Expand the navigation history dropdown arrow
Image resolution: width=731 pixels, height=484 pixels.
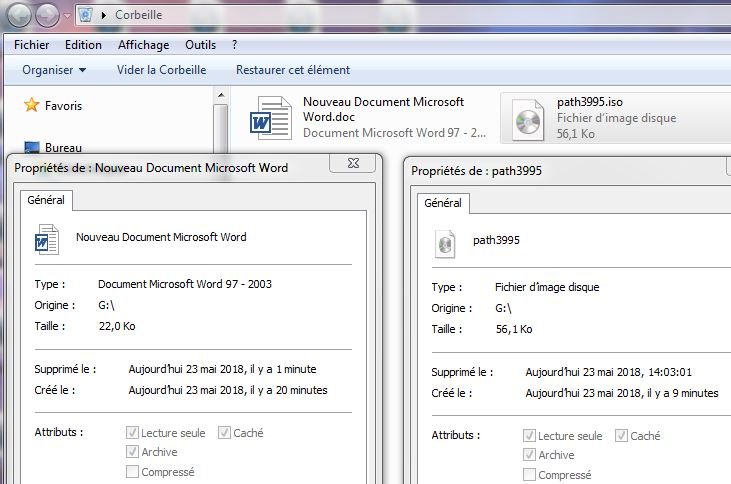pyautogui.click(x=65, y=16)
